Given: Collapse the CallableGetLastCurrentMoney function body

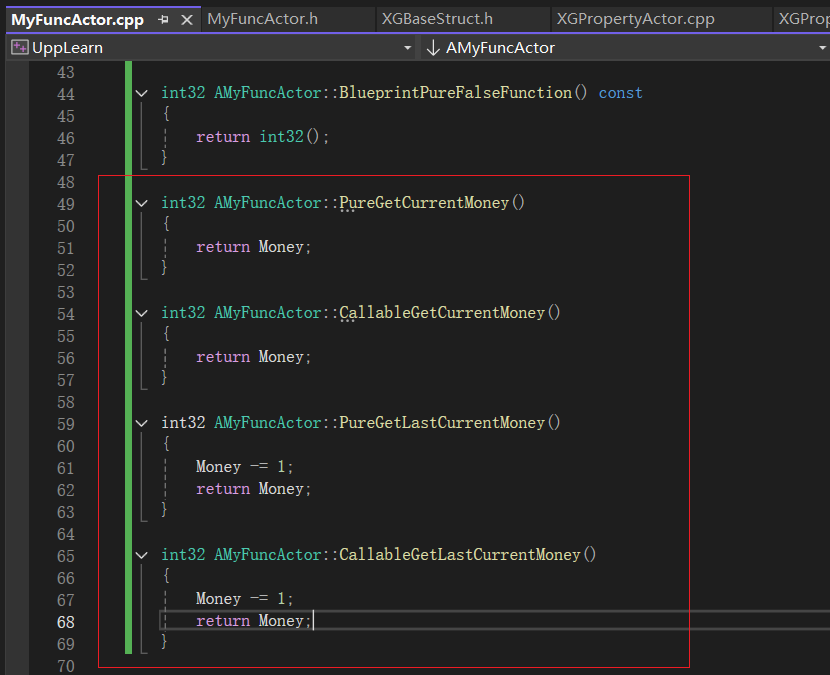Looking at the screenshot, I should point(141,555).
